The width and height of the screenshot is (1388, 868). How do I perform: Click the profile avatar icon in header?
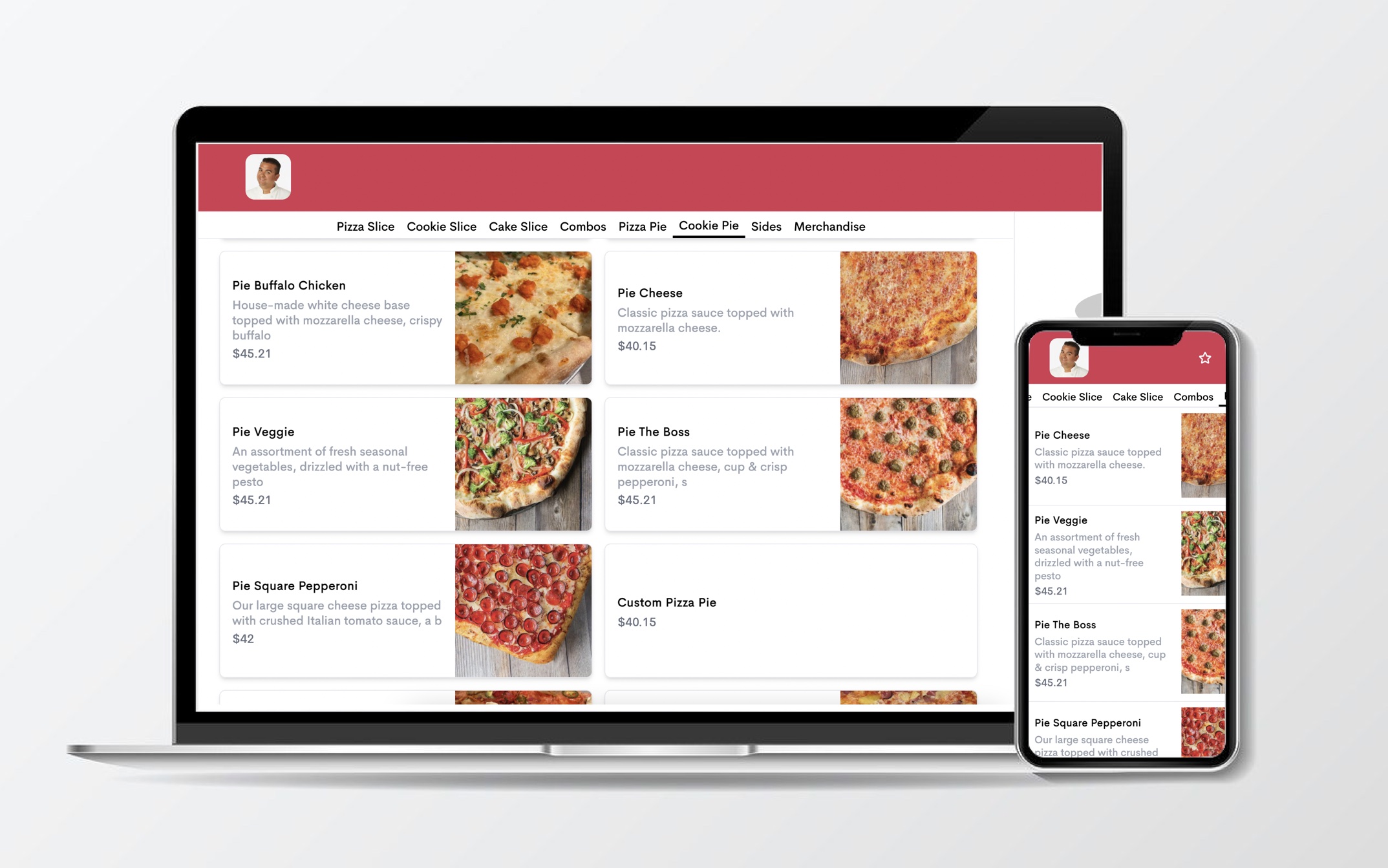coord(268,178)
